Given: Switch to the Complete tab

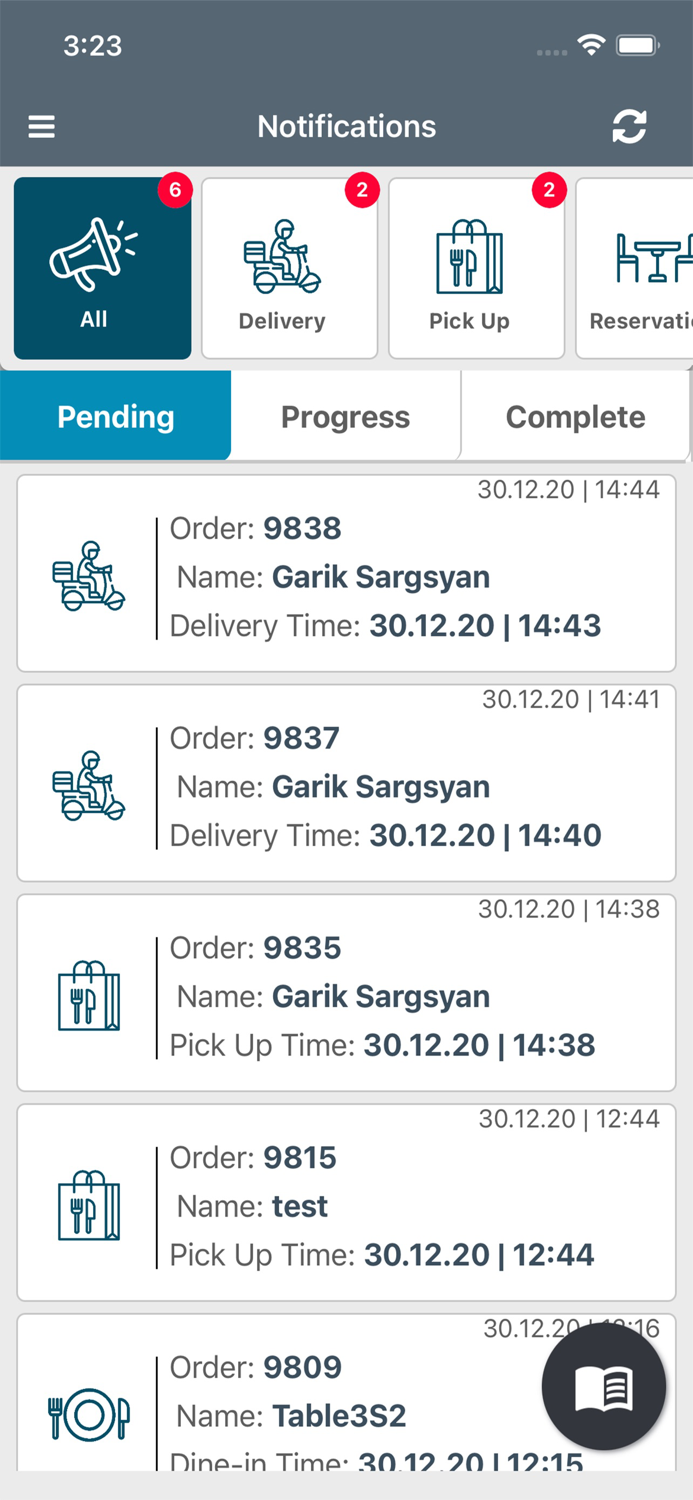Looking at the screenshot, I should coord(575,416).
